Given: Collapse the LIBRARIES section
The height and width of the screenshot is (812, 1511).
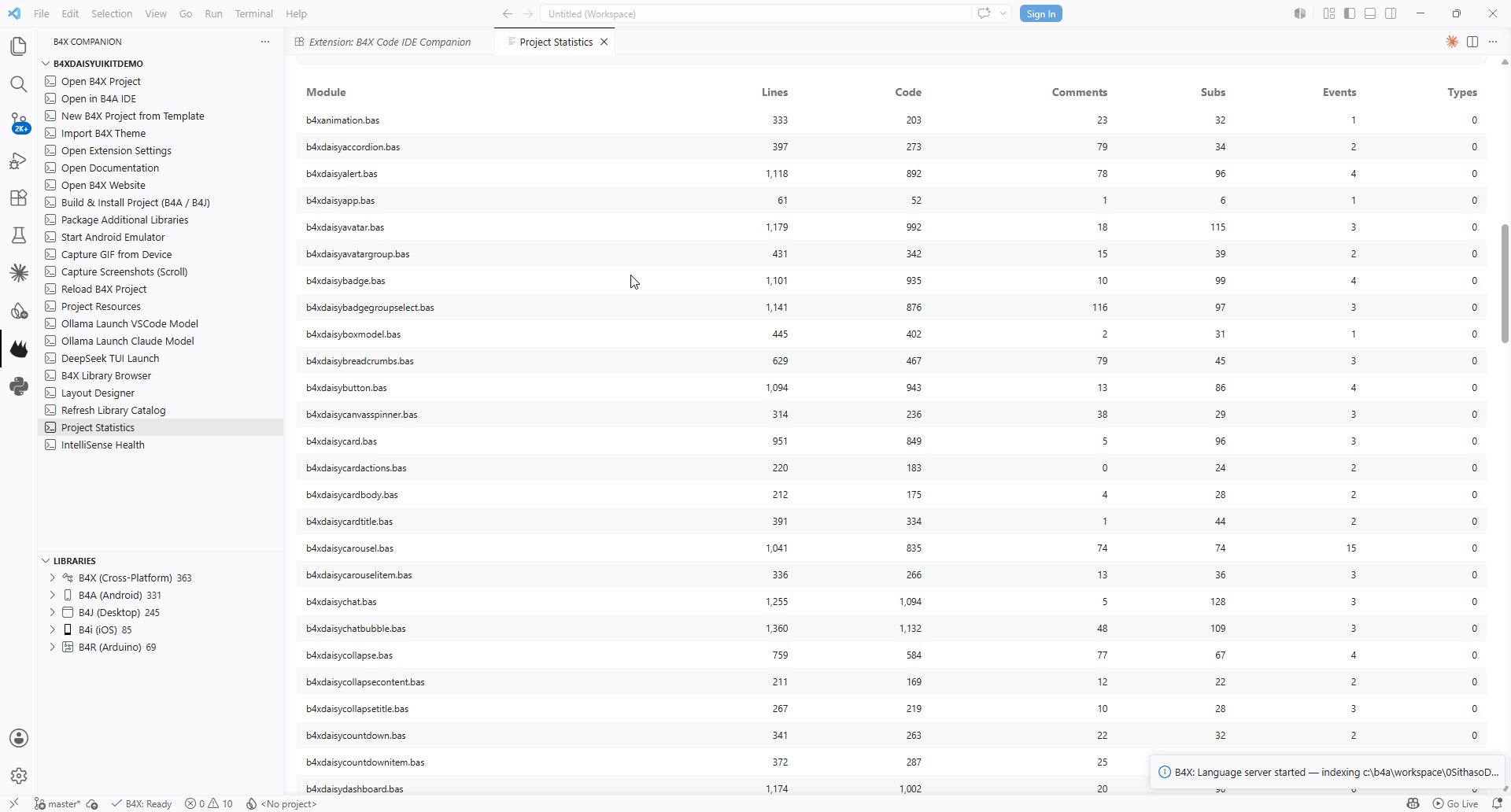Looking at the screenshot, I should [x=46, y=561].
